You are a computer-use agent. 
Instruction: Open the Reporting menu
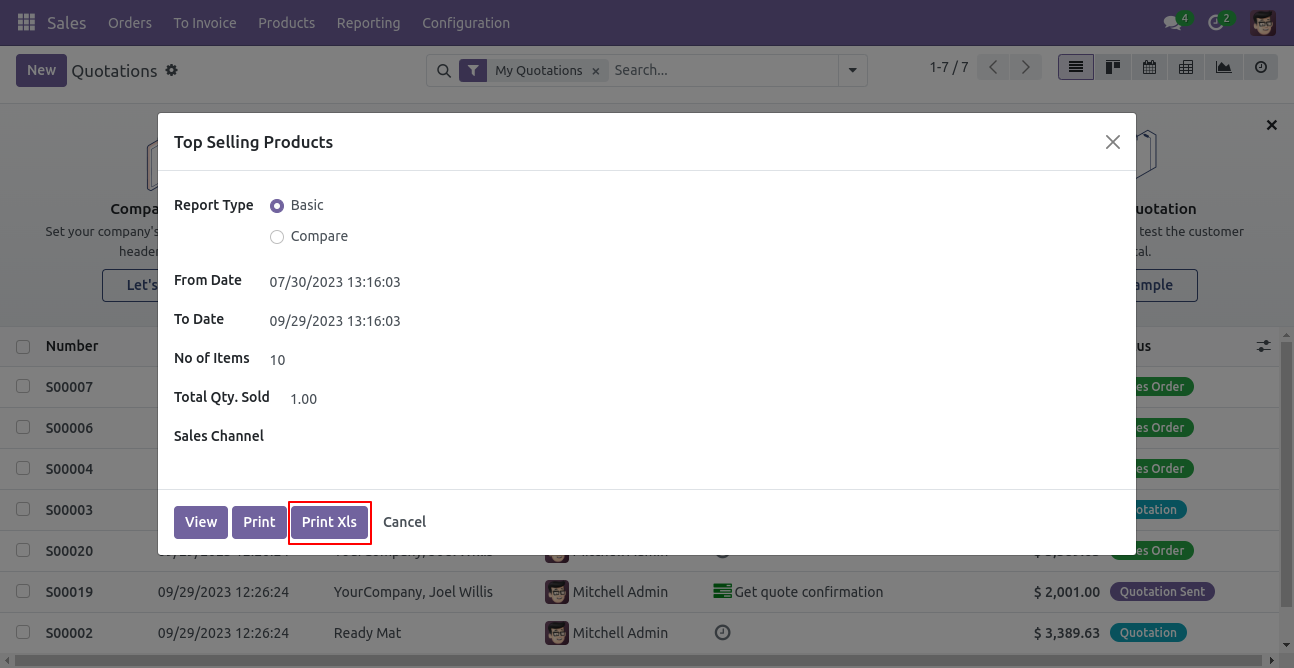(x=368, y=22)
